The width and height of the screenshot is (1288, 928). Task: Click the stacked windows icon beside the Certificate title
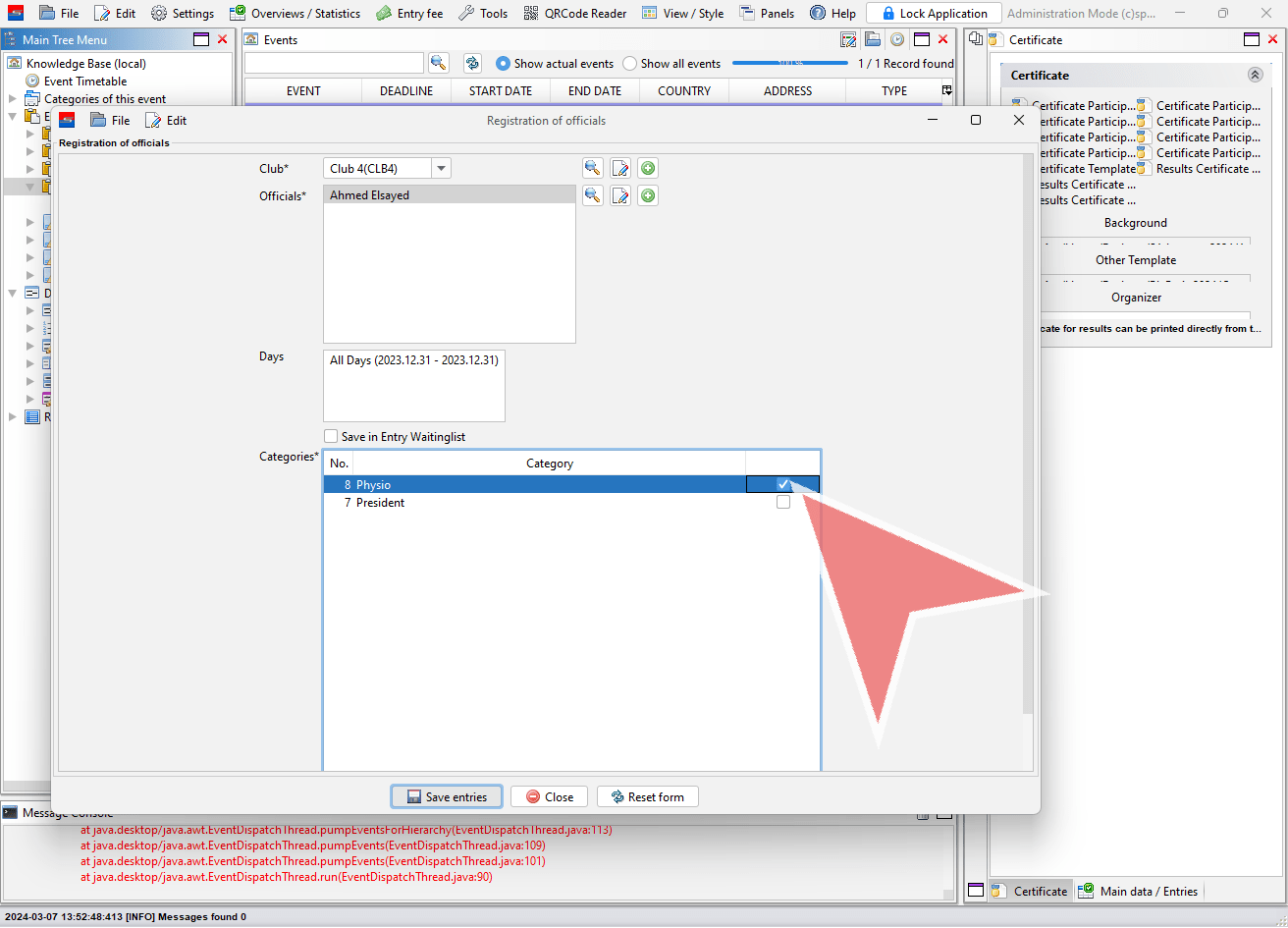(x=976, y=39)
